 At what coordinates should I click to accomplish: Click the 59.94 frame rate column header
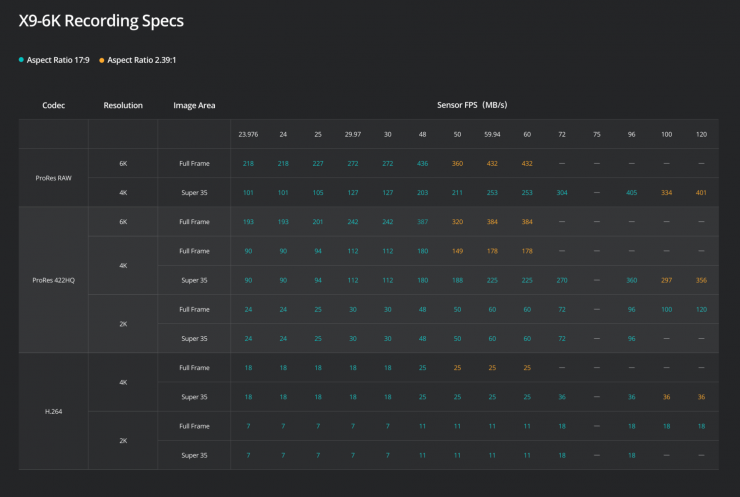click(x=492, y=134)
